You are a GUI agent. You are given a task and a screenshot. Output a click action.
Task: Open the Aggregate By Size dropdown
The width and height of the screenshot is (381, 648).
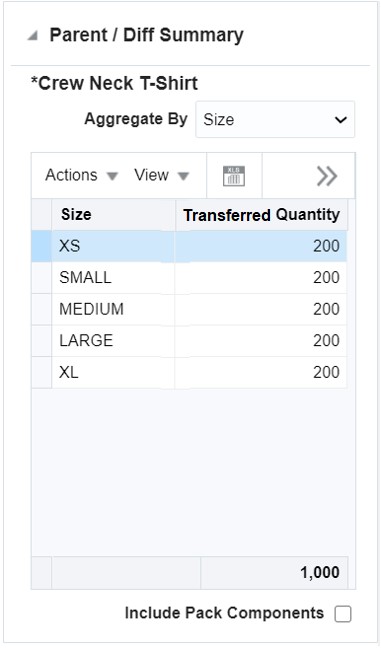pyautogui.click(x=275, y=119)
